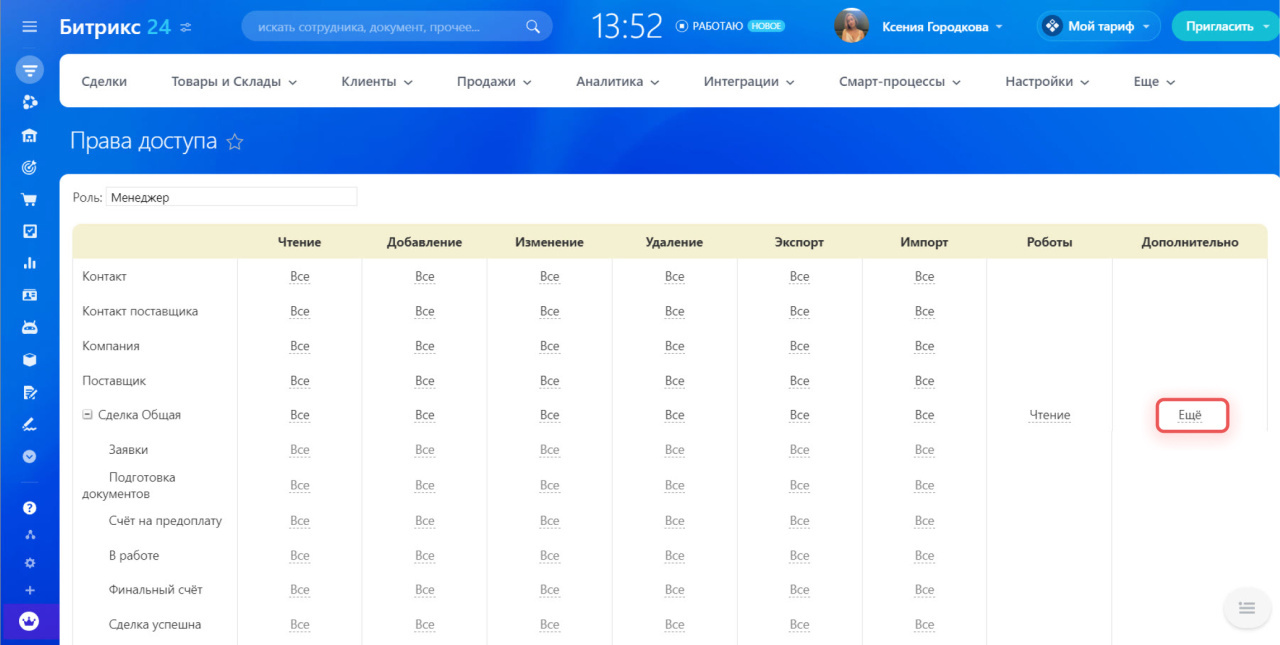
Task: Open the floating list button at bottom right
Action: click(1246, 607)
